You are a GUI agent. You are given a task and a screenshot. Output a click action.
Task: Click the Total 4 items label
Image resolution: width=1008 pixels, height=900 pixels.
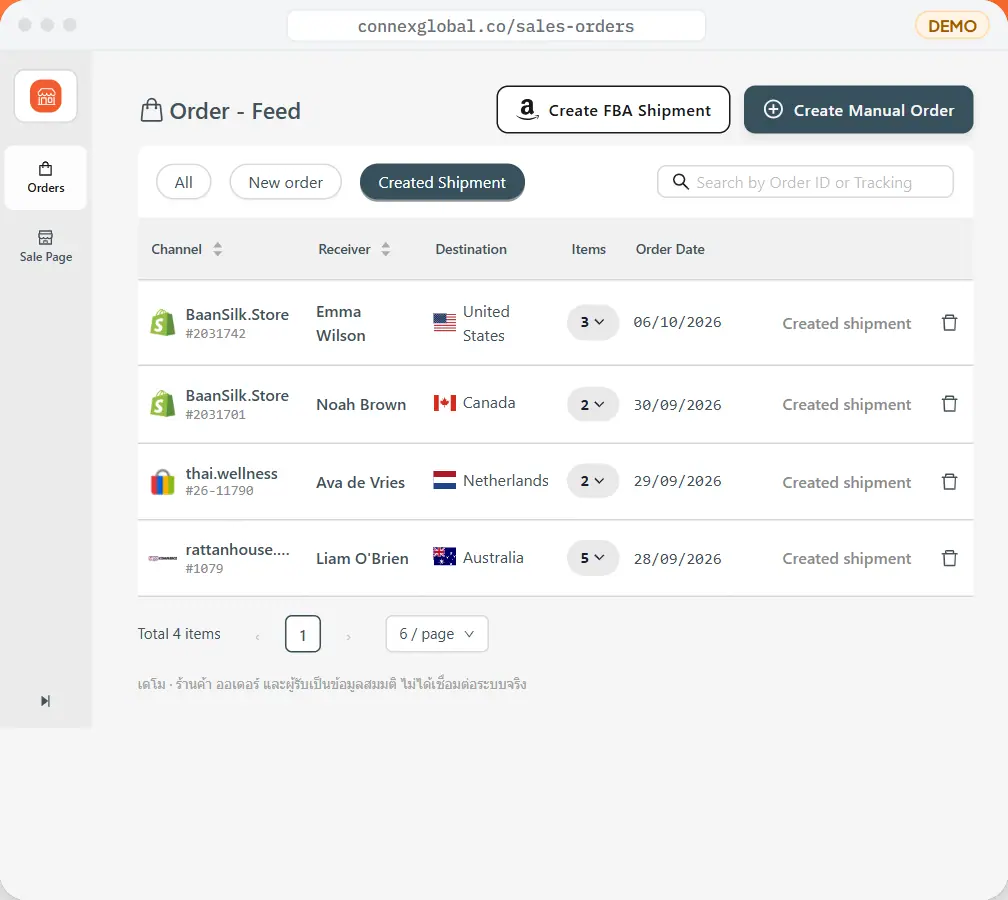tap(179, 634)
